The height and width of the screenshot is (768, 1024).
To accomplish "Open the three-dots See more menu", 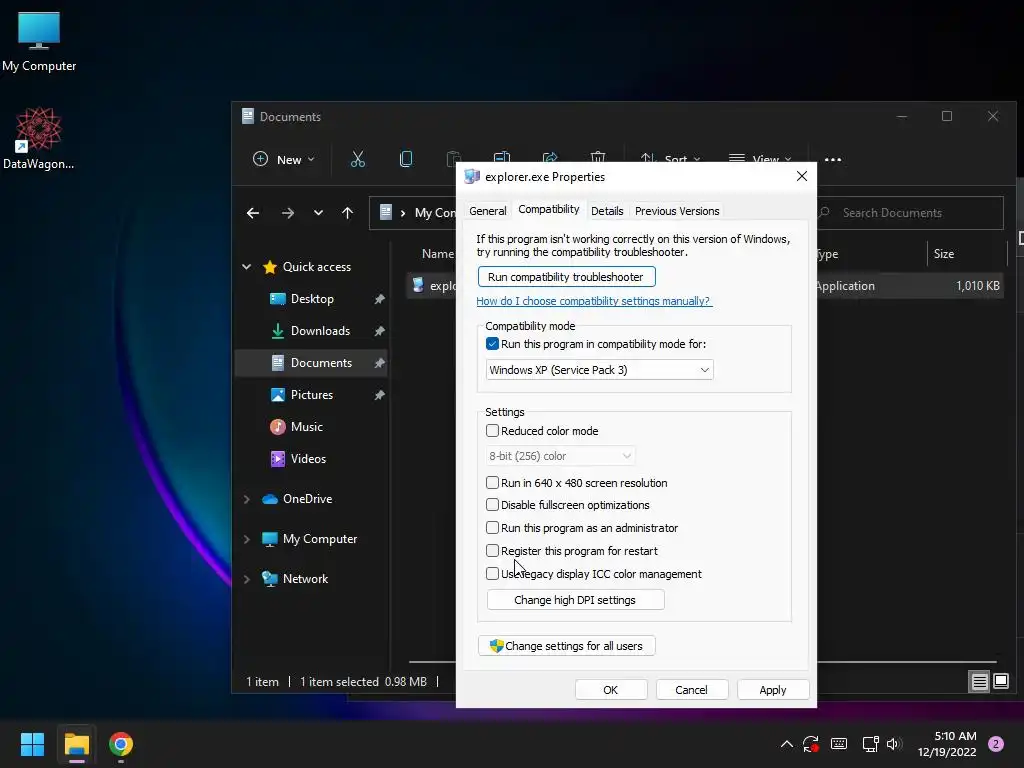I will [833, 159].
